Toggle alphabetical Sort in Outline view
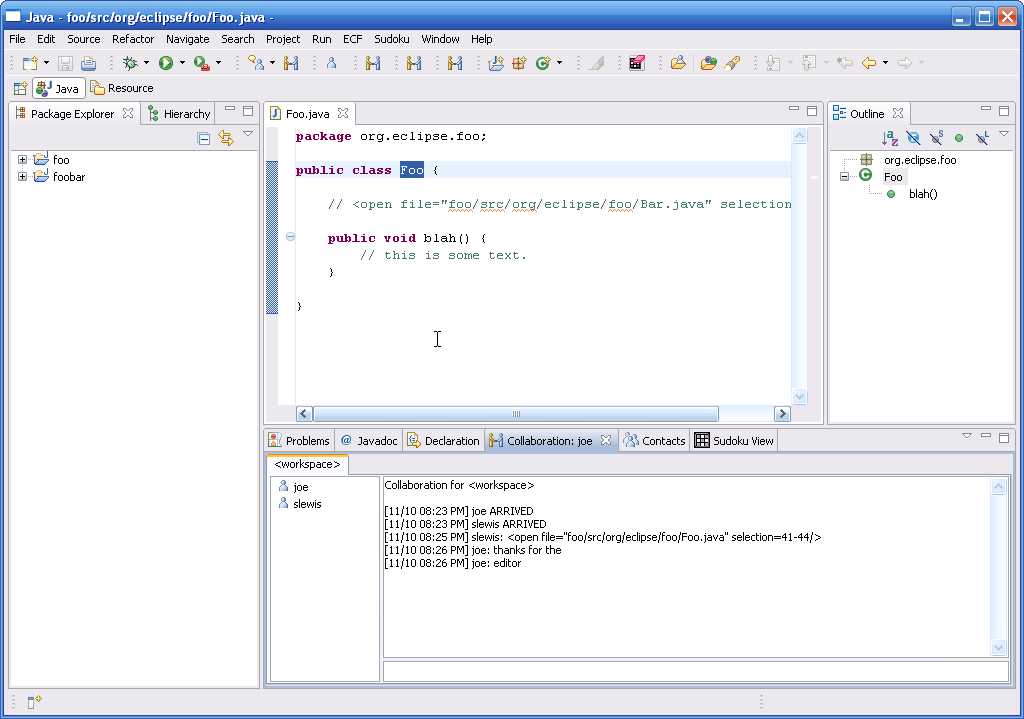Screen dimensions: 1024x719 (x=889, y=138)
